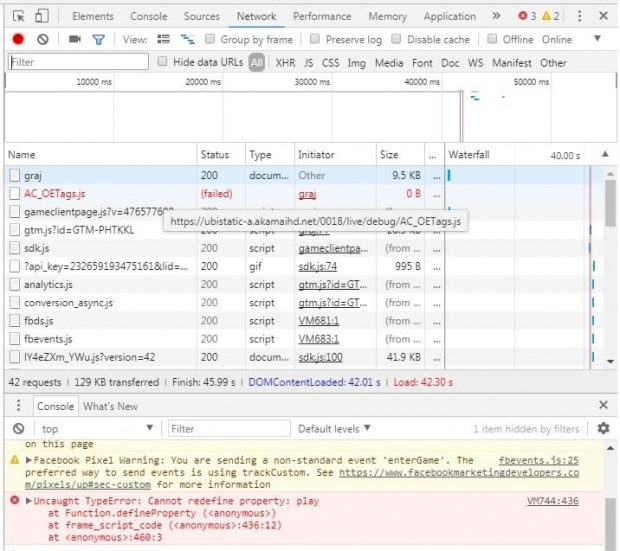
Task: Stop recording with the red record button
Action: pyautogui.click(x=18, y=39)
